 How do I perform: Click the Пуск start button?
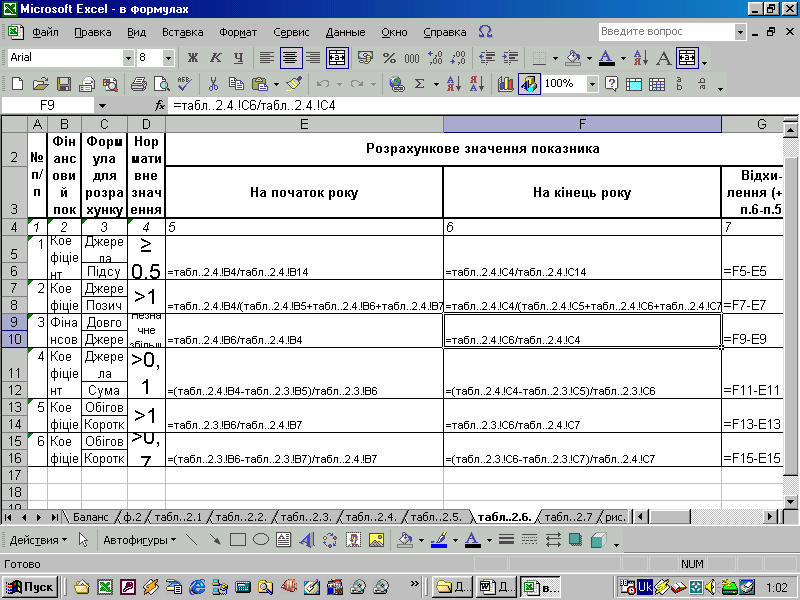(x=32, y=587)
